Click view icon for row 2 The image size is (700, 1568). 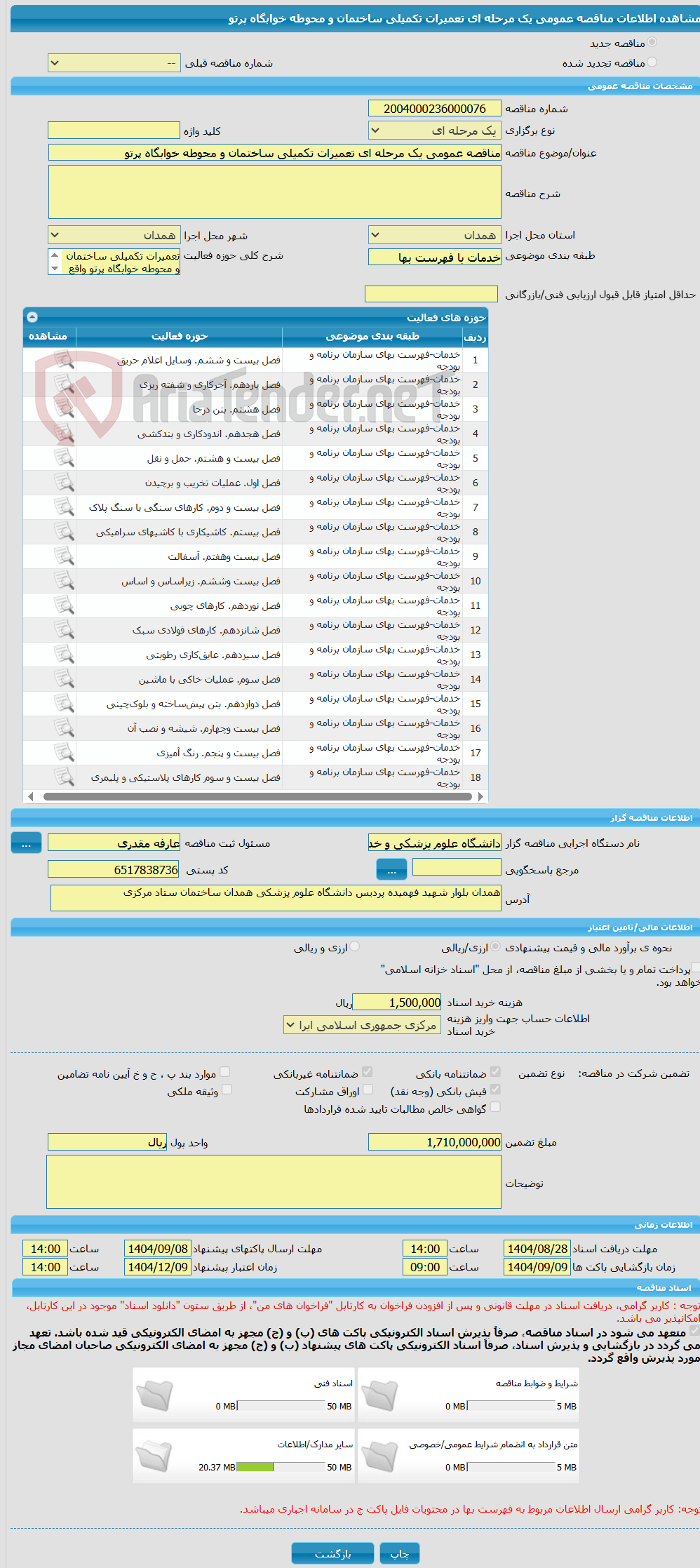(64, 384)
